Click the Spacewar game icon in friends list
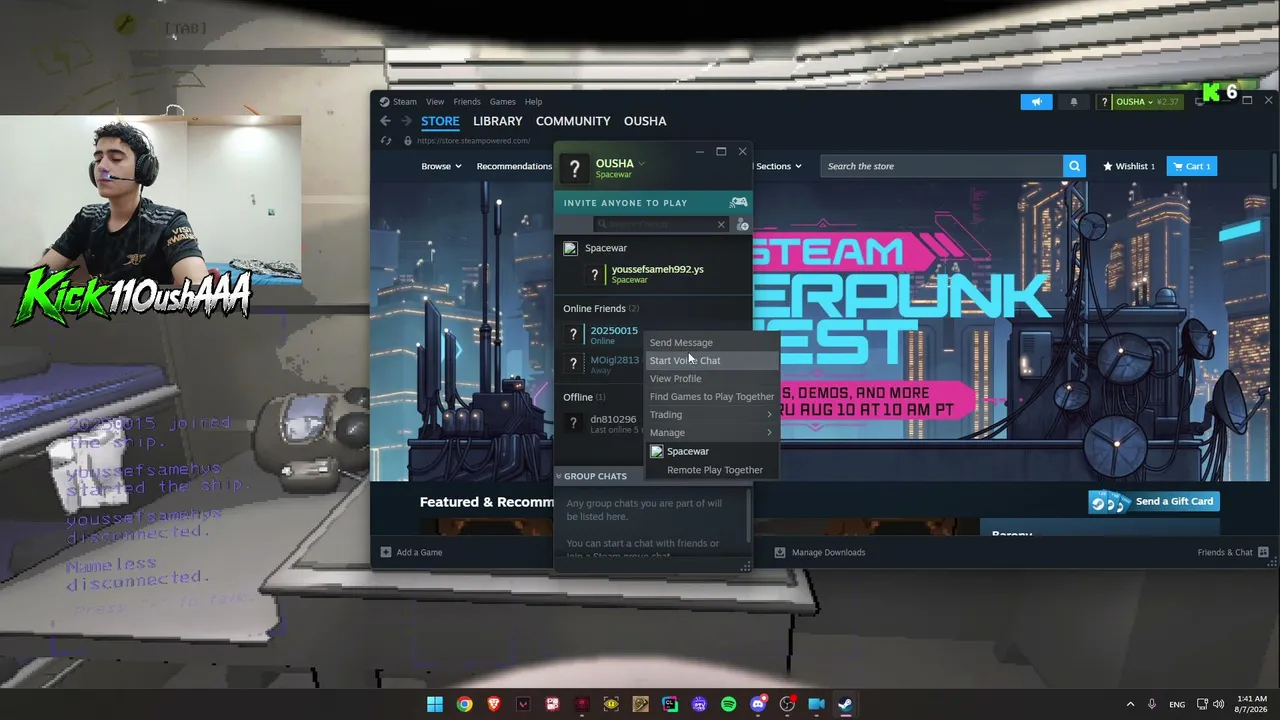 coord(570,248)
